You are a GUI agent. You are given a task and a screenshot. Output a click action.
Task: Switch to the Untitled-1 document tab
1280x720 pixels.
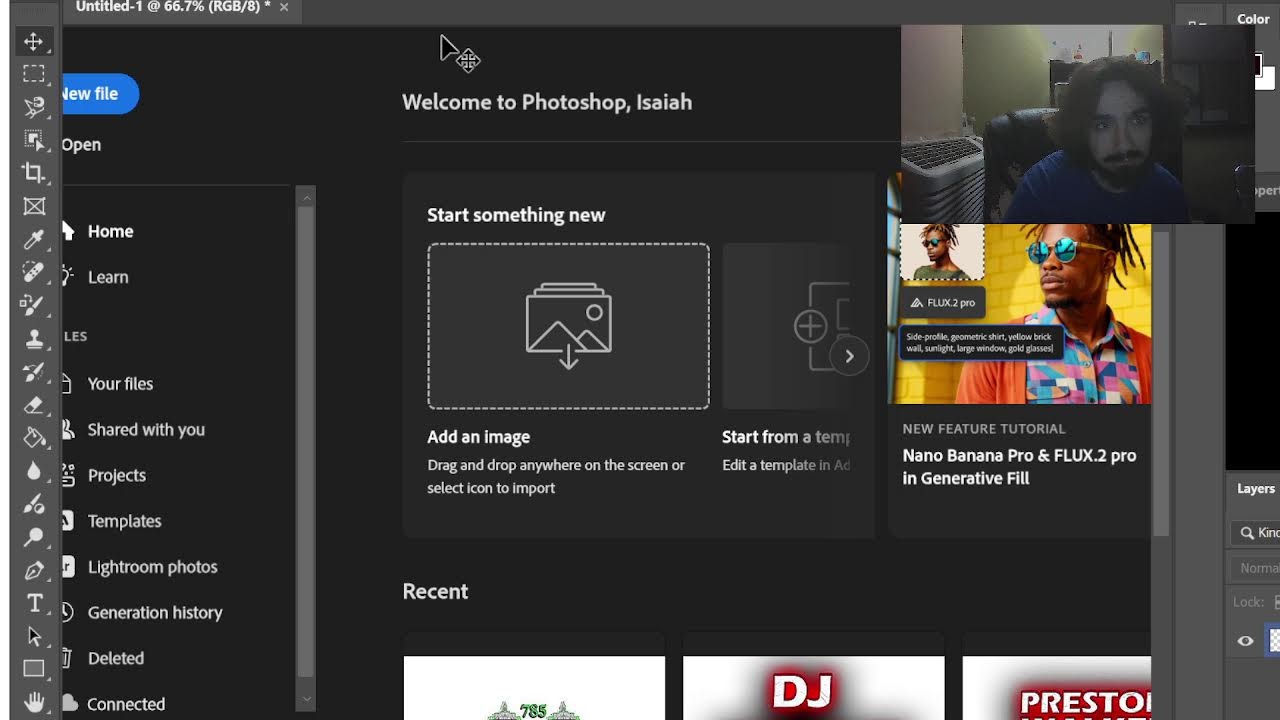(173, 7)
